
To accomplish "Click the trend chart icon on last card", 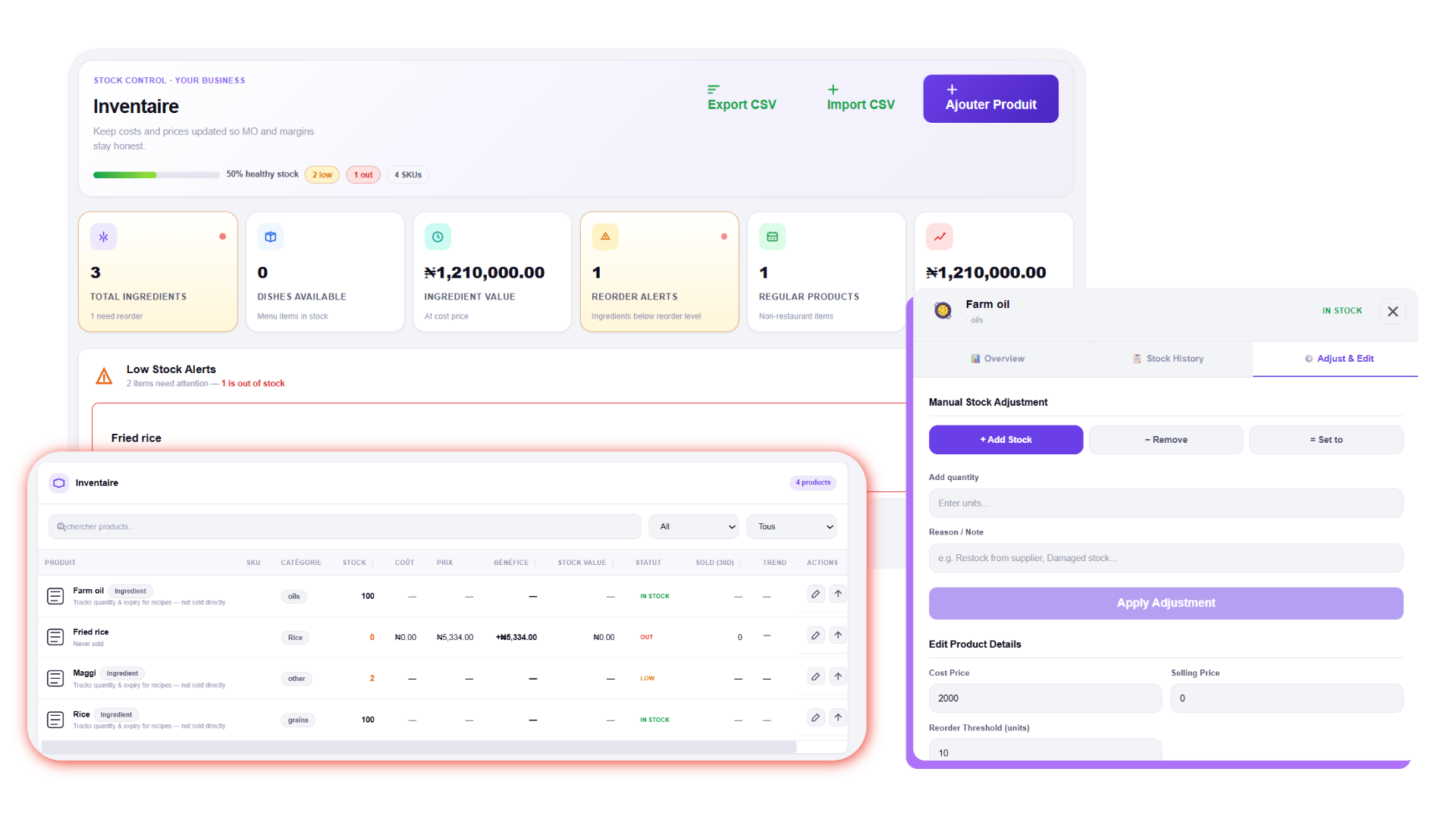I will coord(940,237).
